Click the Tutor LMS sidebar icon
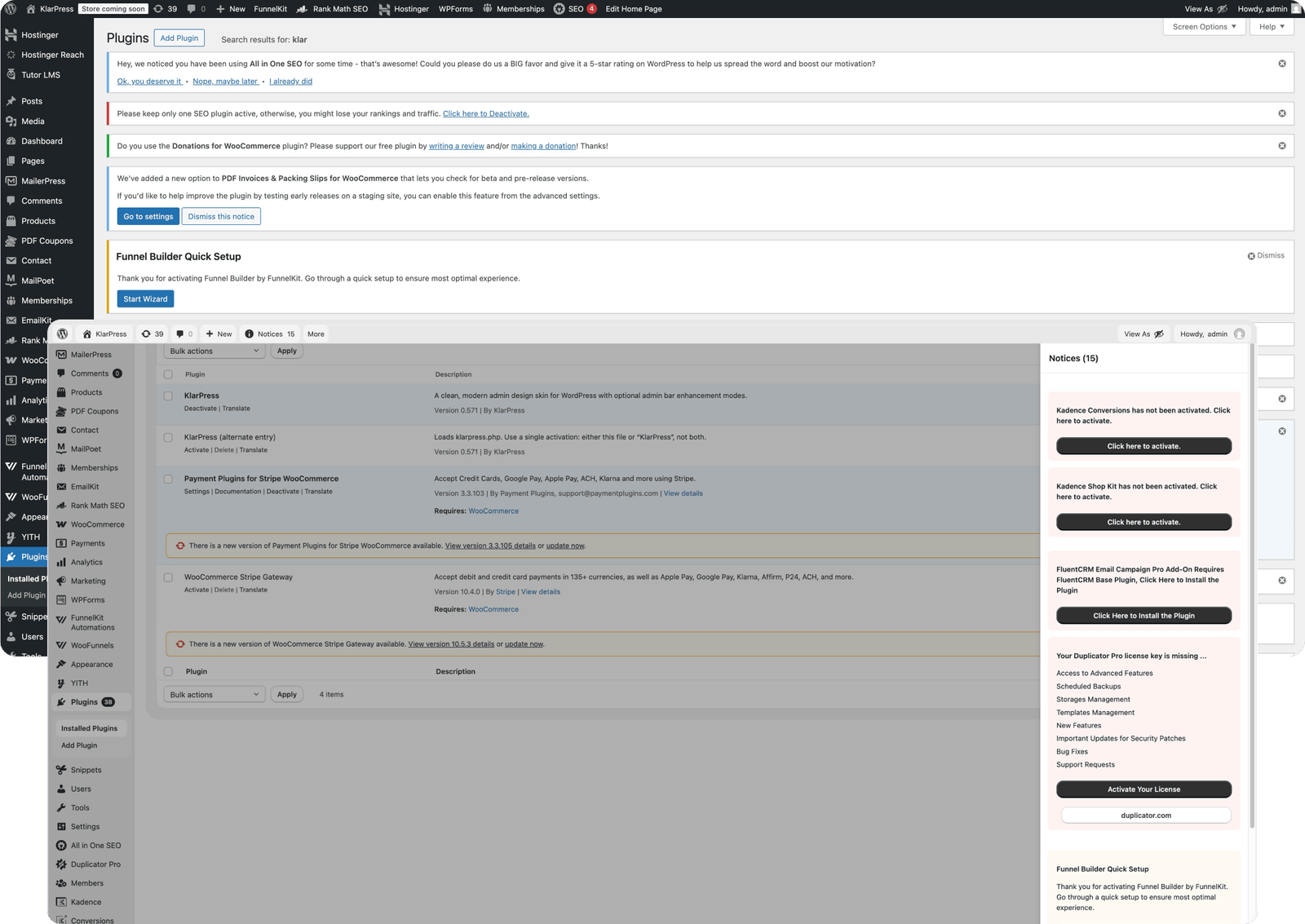This screenshot has width=1305, height=924. pos(11,75)
